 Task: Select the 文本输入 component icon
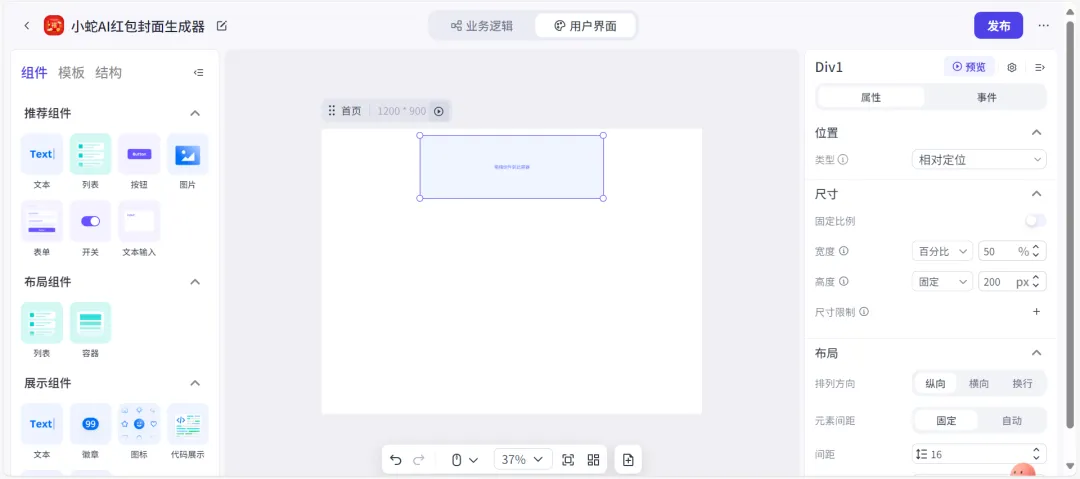pyautogui.click(x=139, y=221)
